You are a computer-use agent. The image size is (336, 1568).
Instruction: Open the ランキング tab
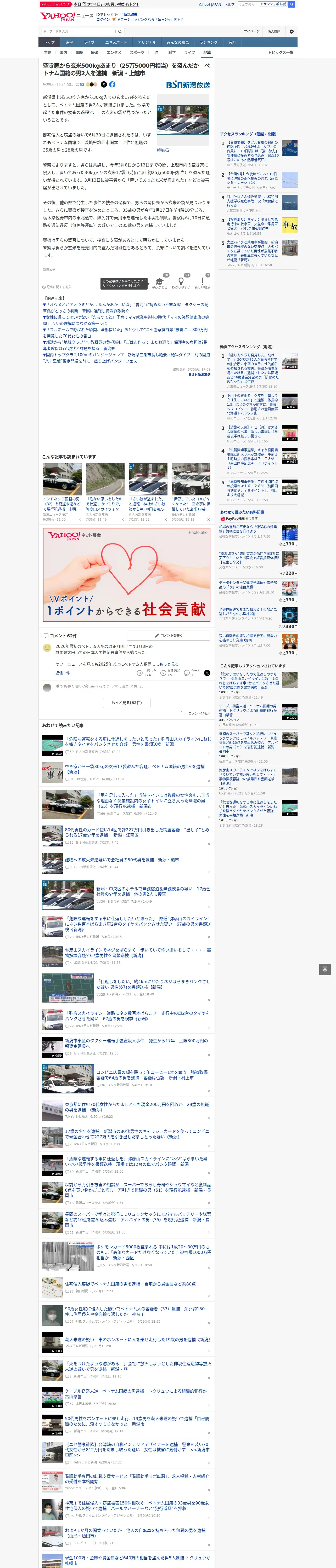[209, 43]
